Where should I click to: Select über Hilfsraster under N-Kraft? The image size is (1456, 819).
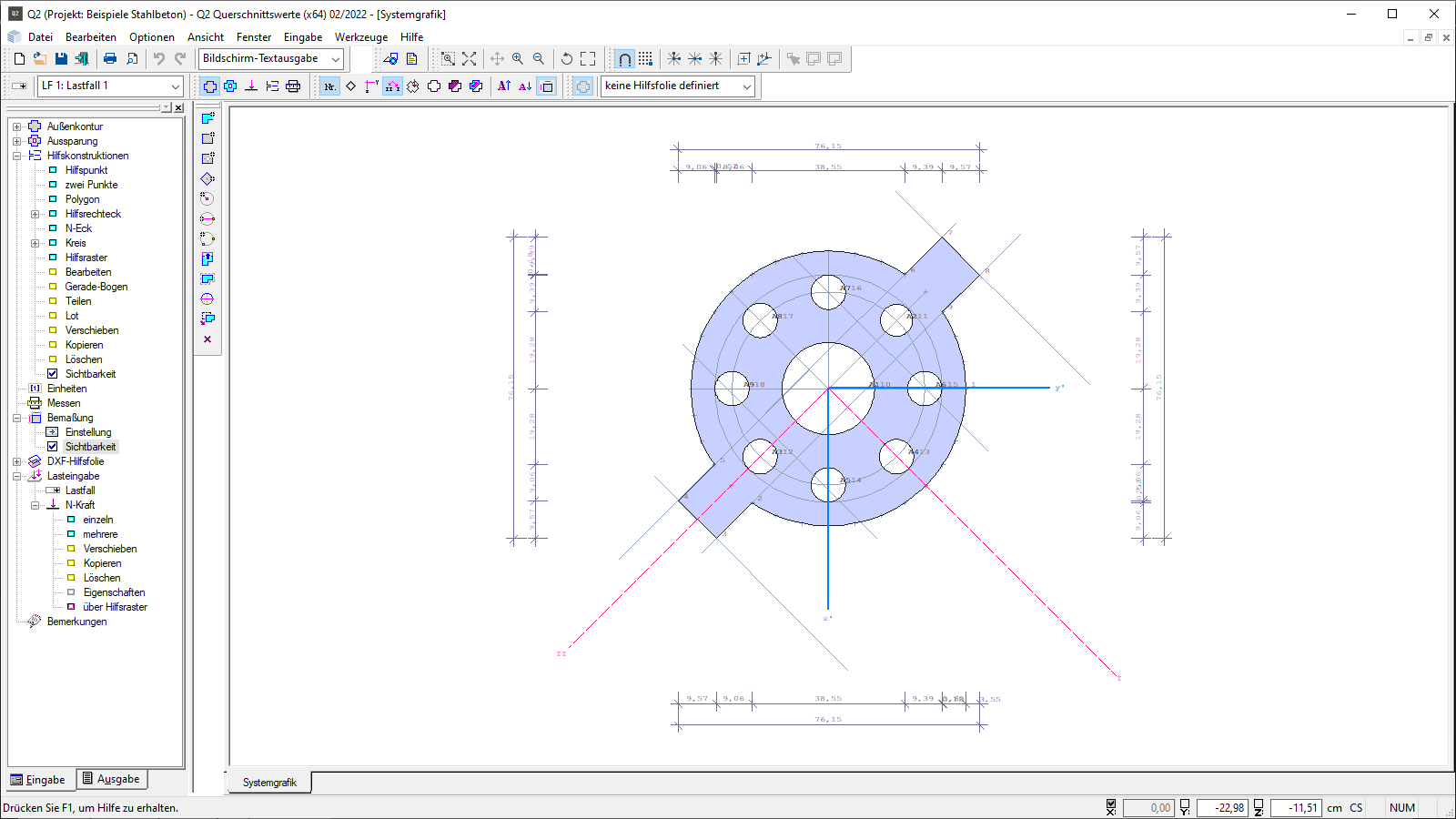coord(115,607)
